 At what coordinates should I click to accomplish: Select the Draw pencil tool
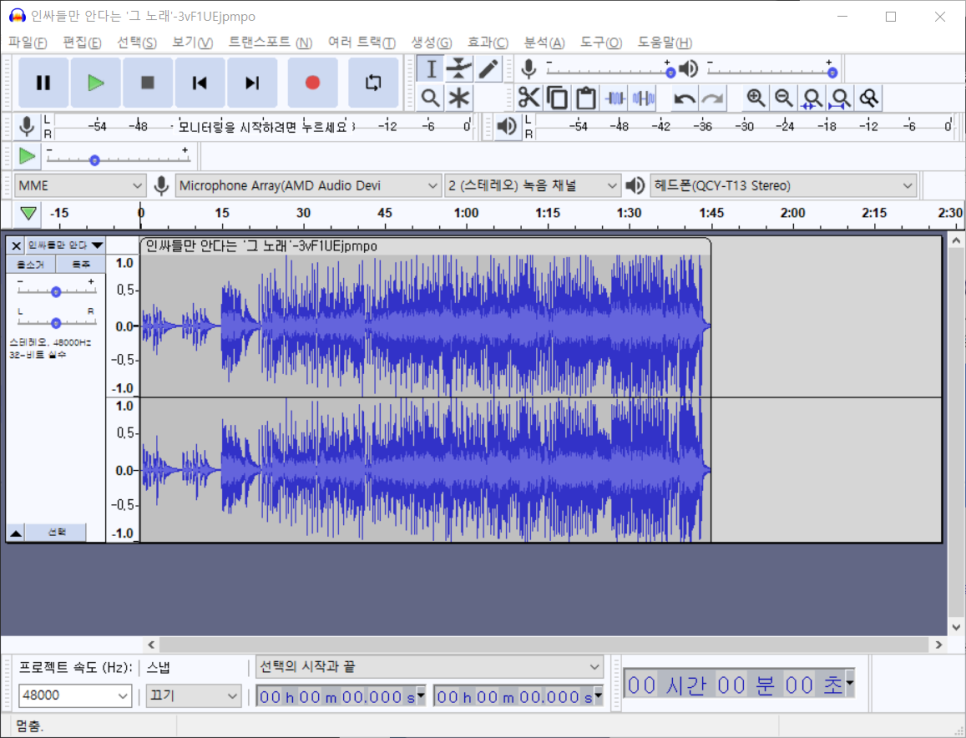487,68
